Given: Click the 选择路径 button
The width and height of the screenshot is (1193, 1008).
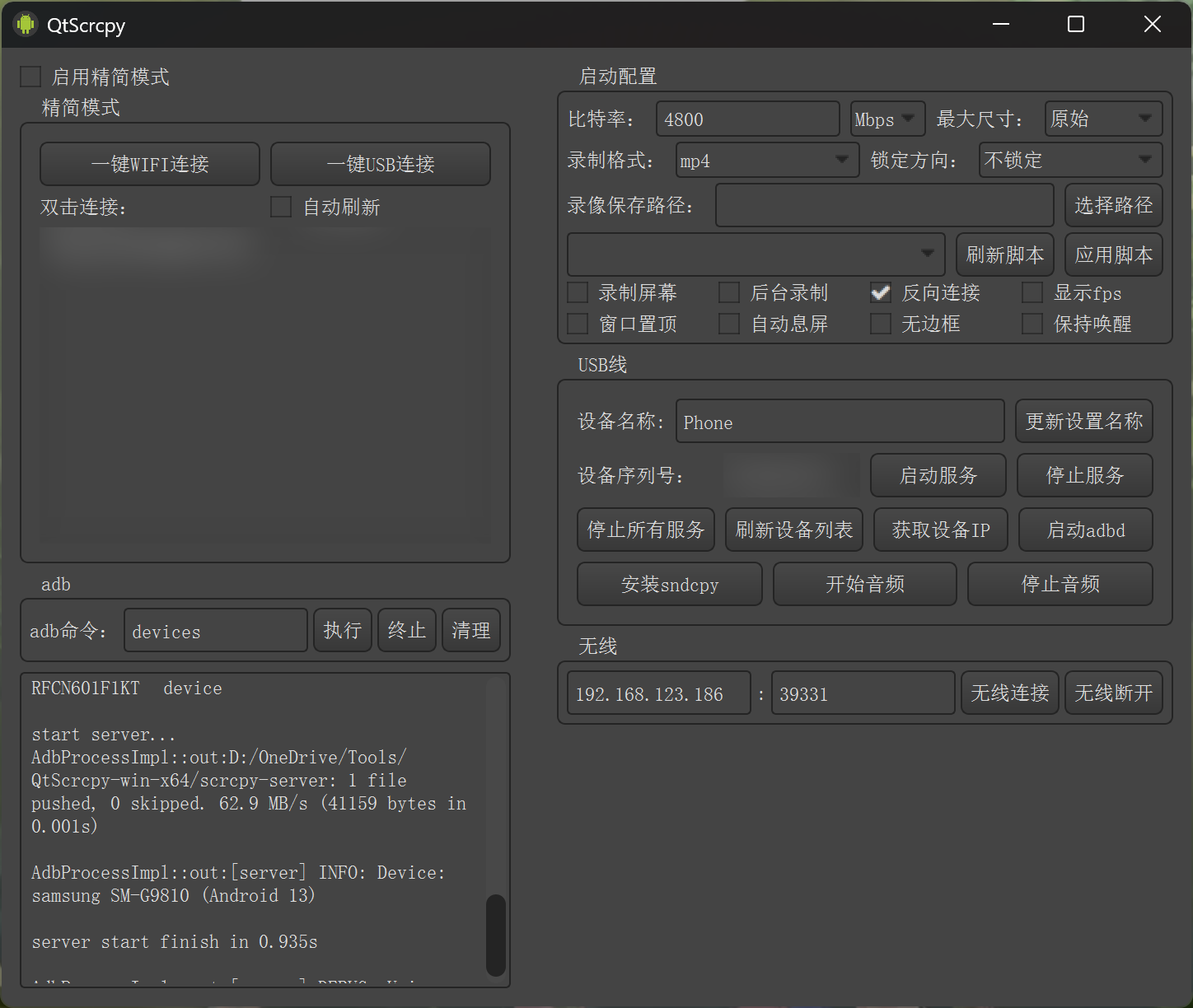Looking at the screenshot, I should tap(1114, 205).
